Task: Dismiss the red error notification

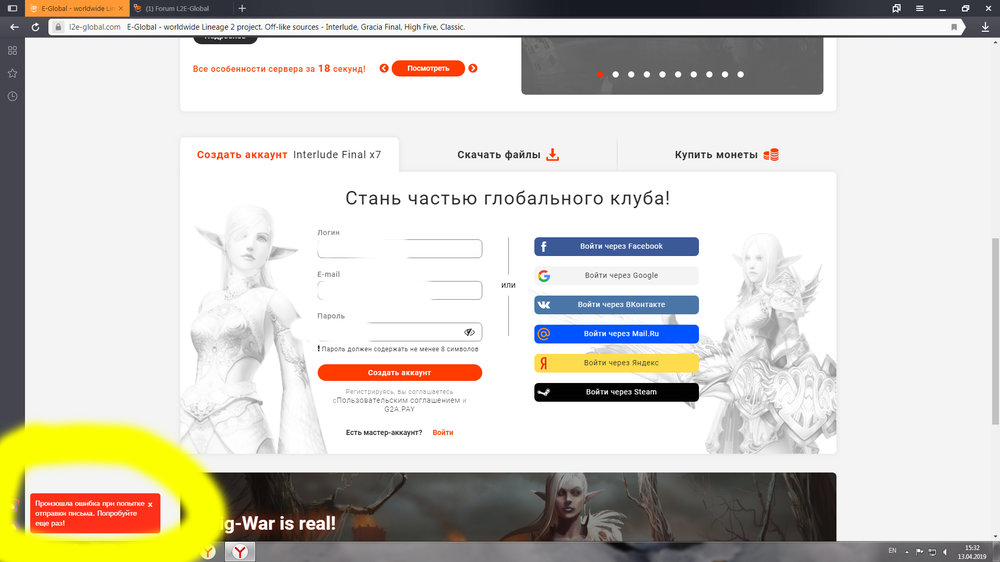Action: click(150, 505)
